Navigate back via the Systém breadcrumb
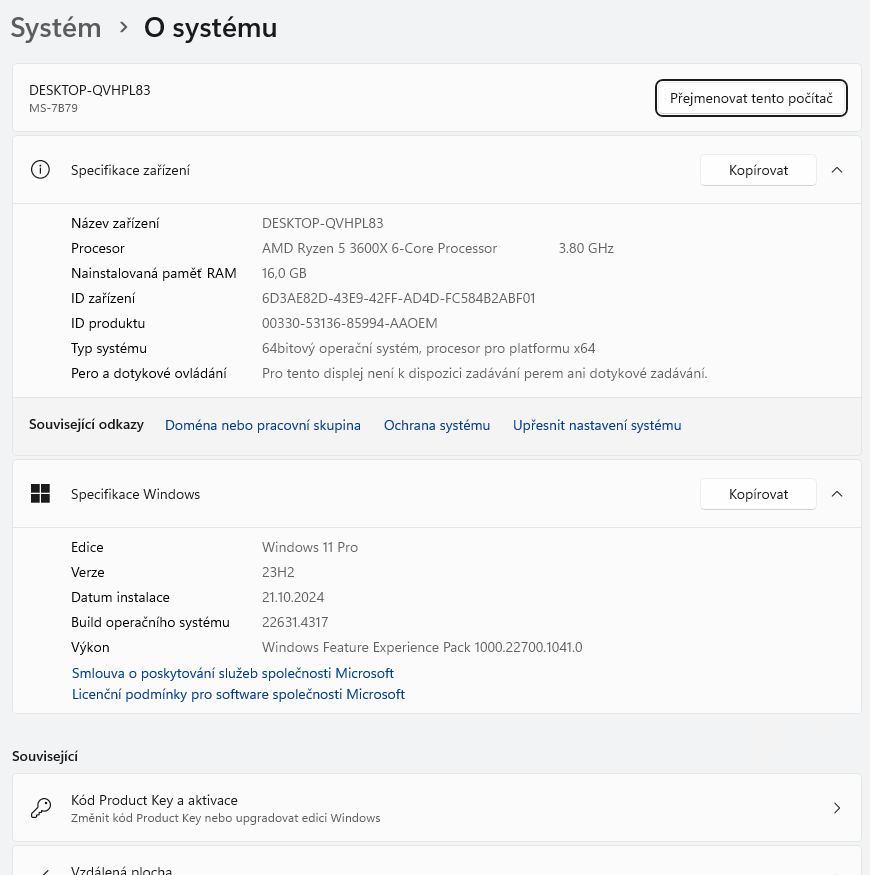The width and height of the screenshot is (870, 875). point(55,28)
